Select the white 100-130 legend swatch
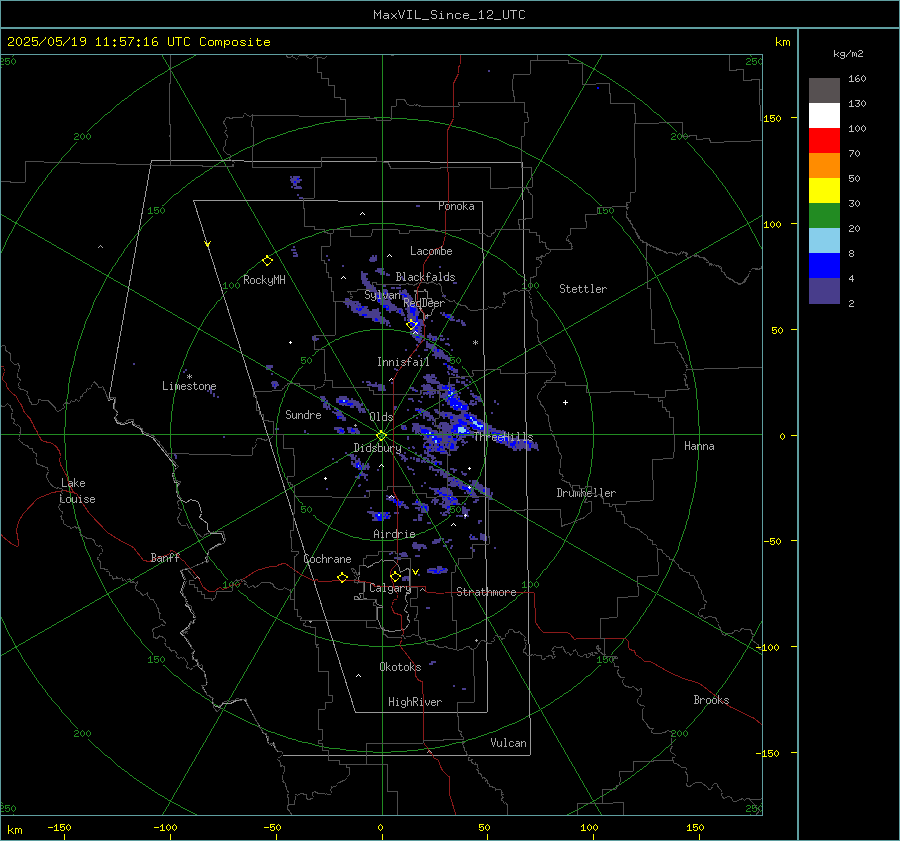The image size is (900, 841). tap(824, 116)
